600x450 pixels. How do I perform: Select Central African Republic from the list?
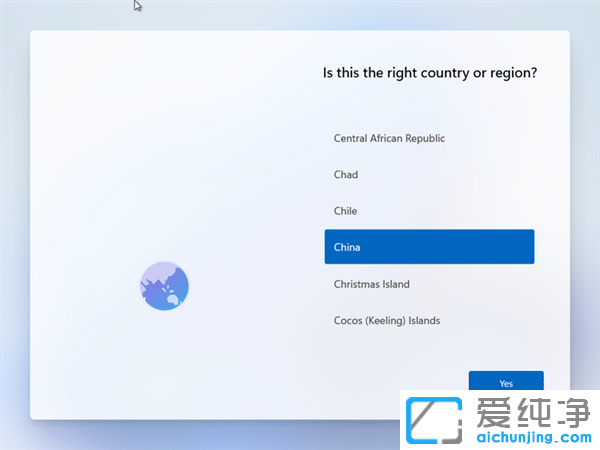[x=429, y=138]
